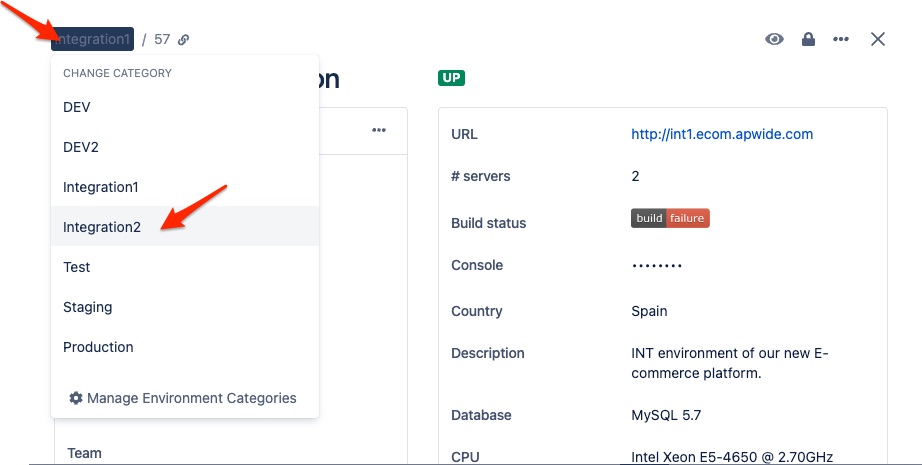The height and width of the screenshot is (465, 922).
Task: Select Production category
Action: coord(98,347)
